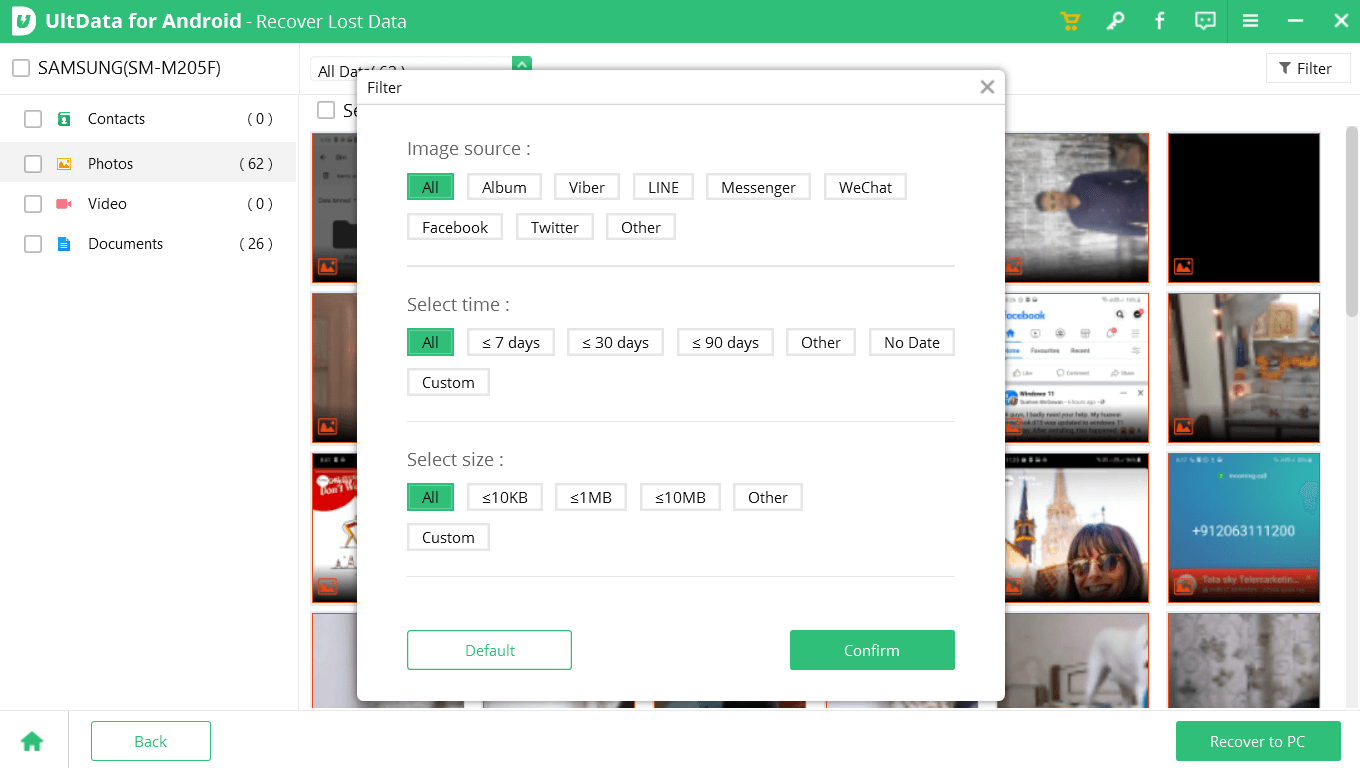
Task: Go to home via the house icon
Action: coord(32,741)
